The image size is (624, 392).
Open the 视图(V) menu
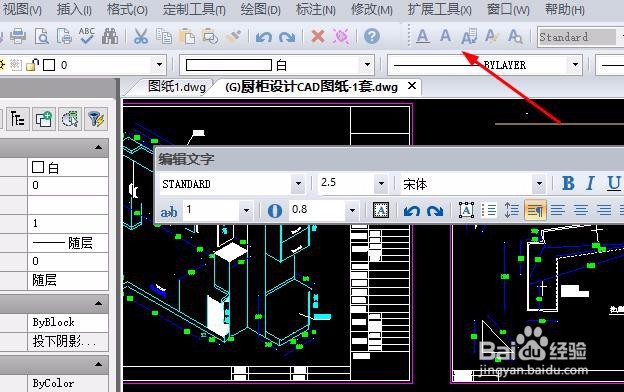[22, 10]
